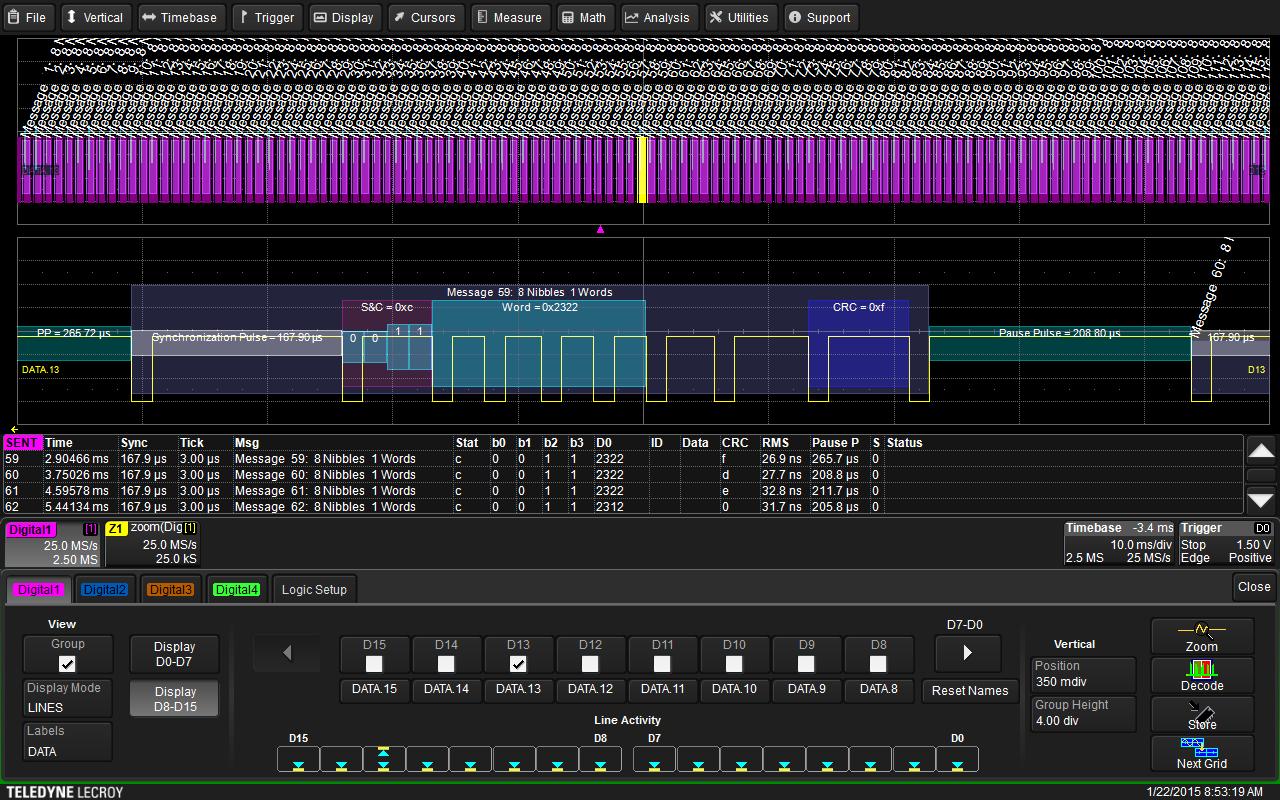Open the Display Mode LINES selector
The height and width of the screenshot is (800, 1280).
(67, 698)
